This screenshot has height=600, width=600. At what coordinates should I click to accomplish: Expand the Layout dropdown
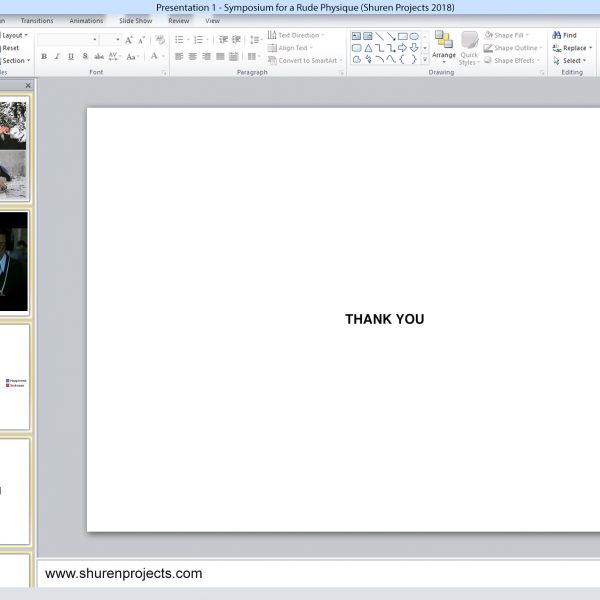click(x=16, y=35)
